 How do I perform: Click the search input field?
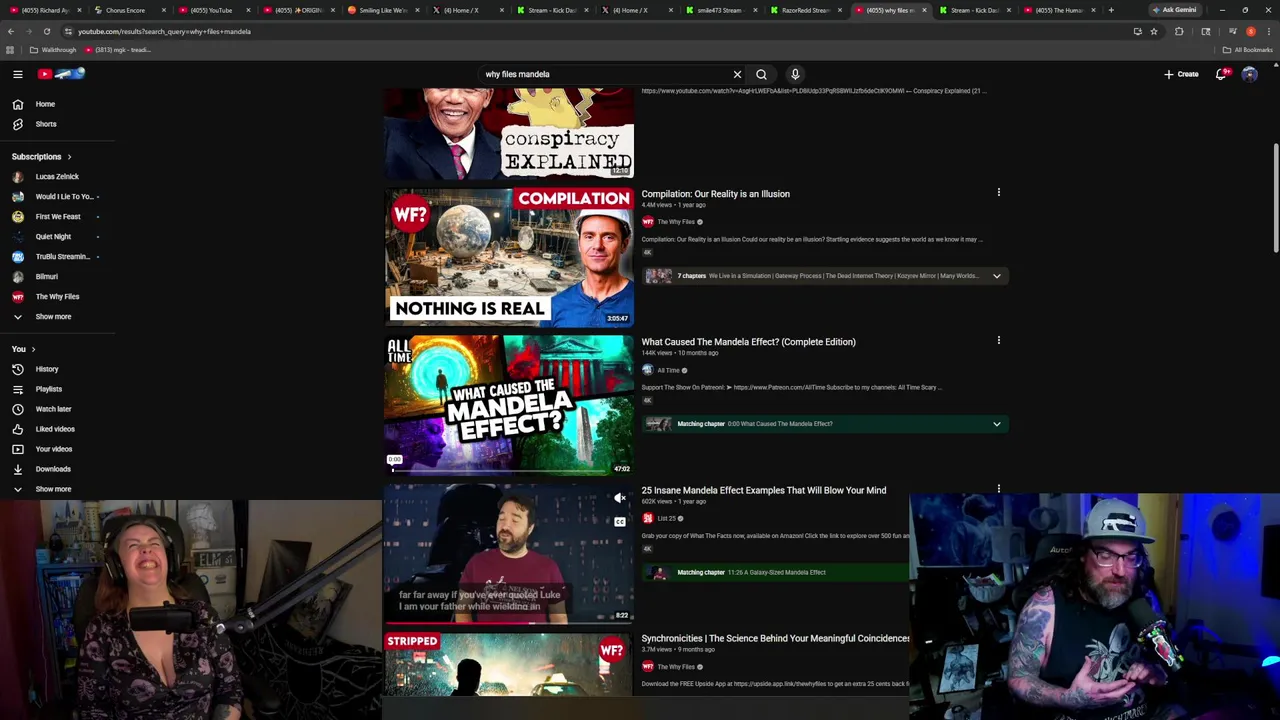605,74
